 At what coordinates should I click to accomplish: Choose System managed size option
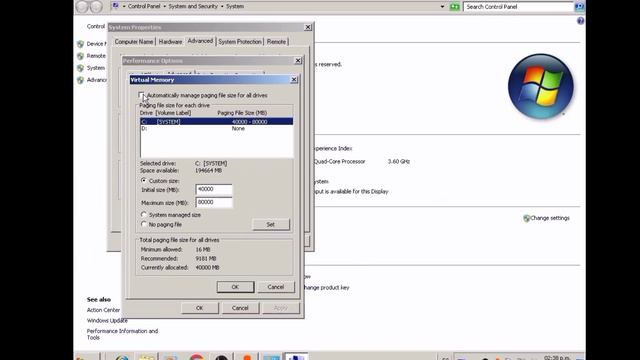tap(144, 215)
